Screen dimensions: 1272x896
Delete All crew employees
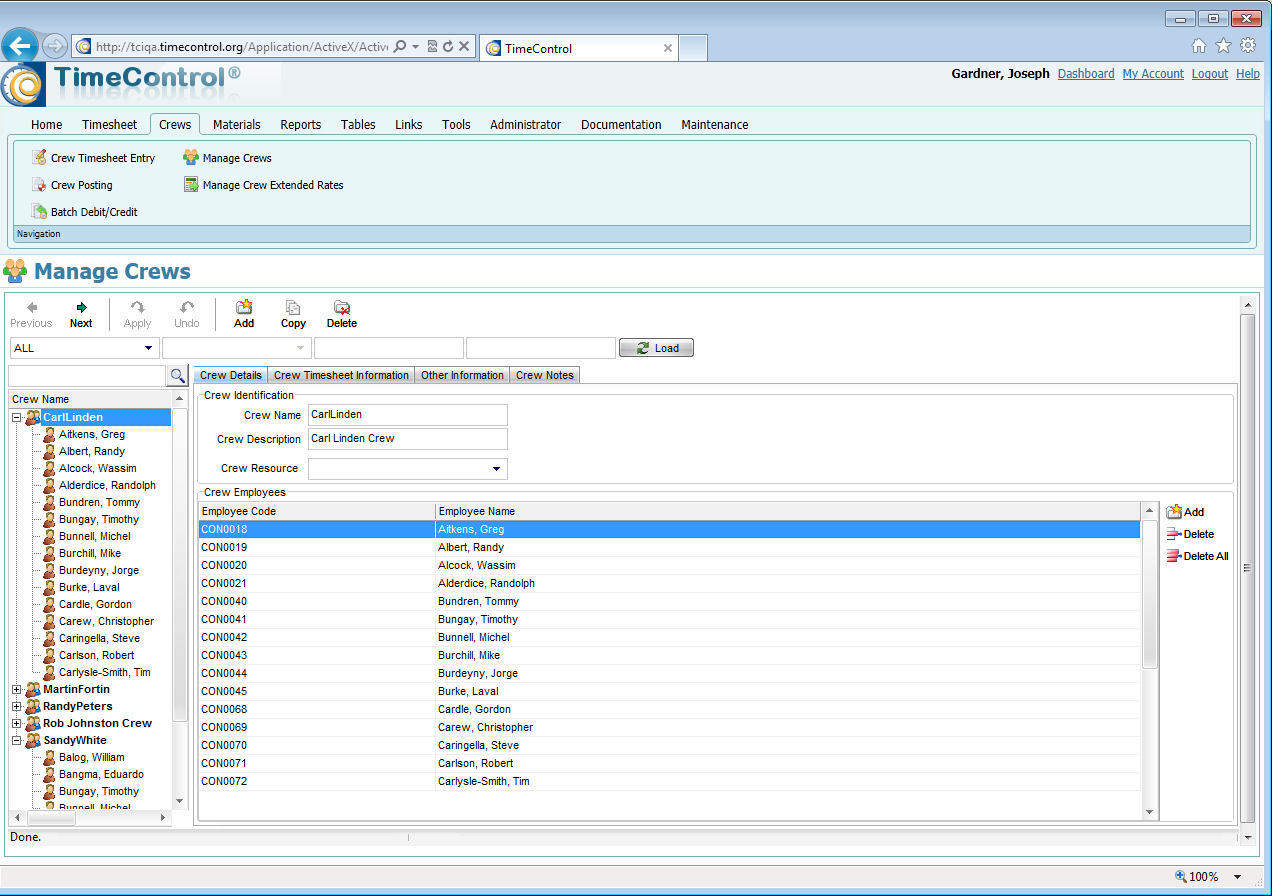1197,556
